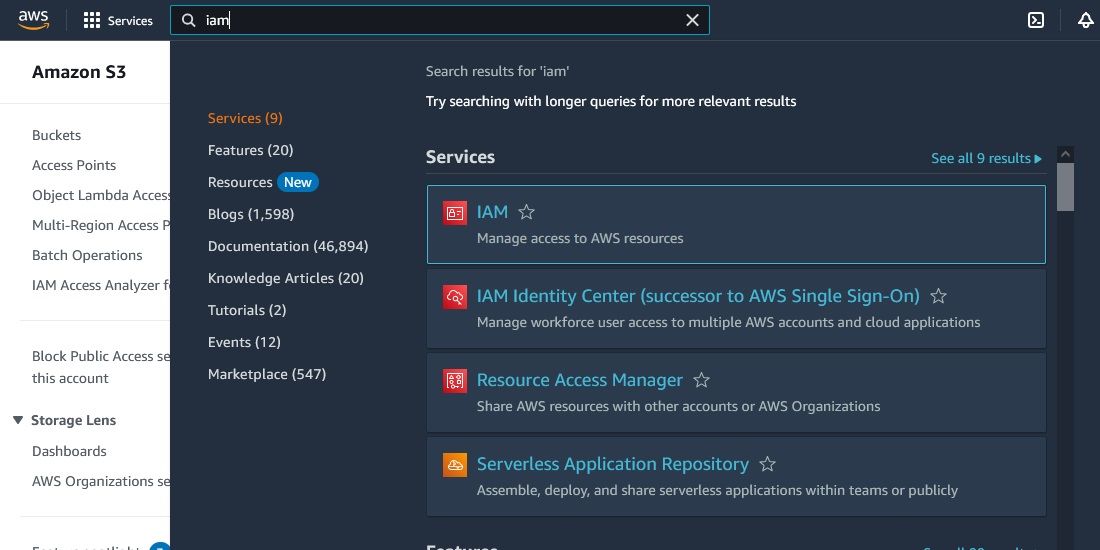Open the Buckets link in the sidebar

(x=56, y=135)
